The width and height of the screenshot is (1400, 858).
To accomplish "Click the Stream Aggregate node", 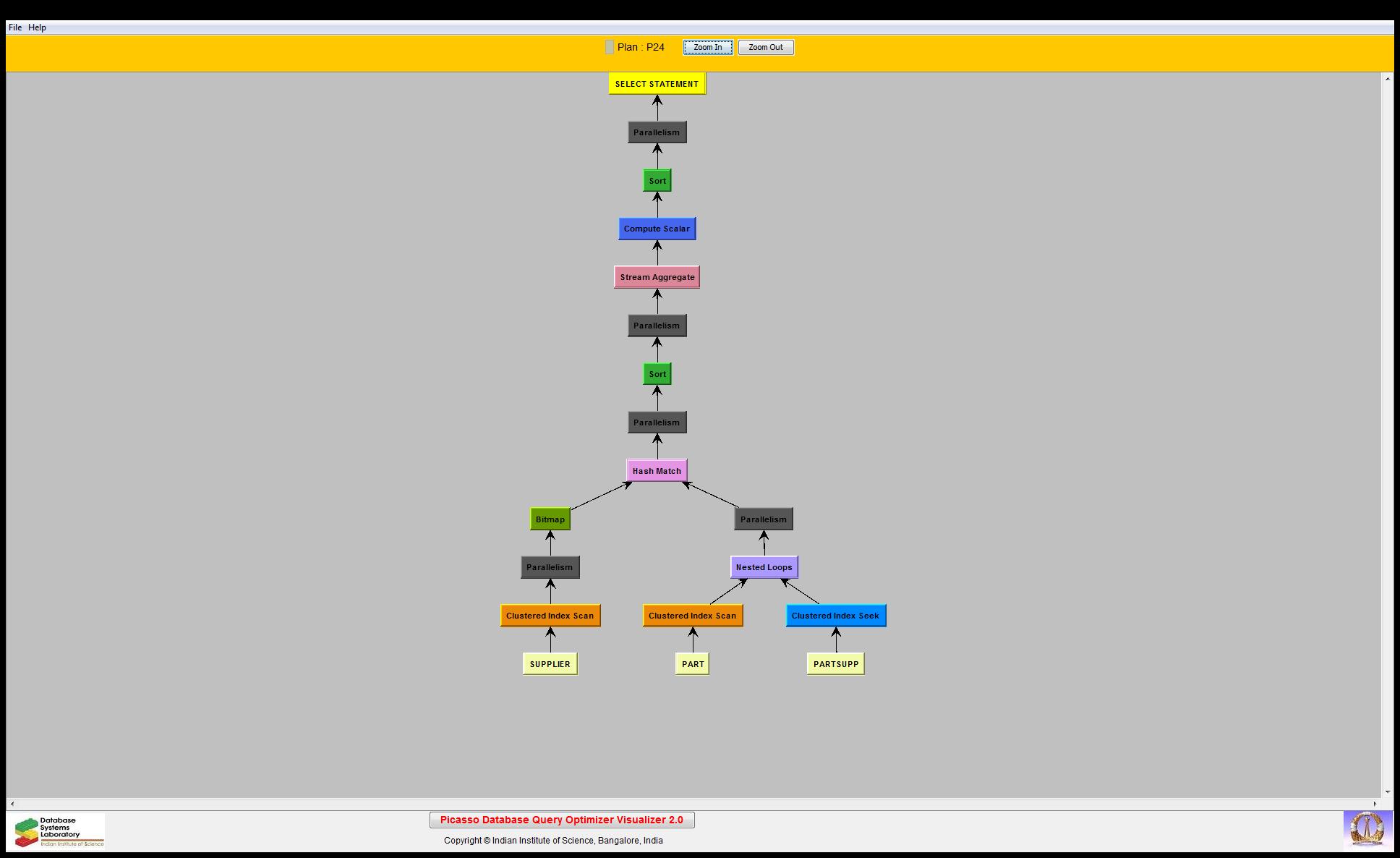I will point(657,277).
